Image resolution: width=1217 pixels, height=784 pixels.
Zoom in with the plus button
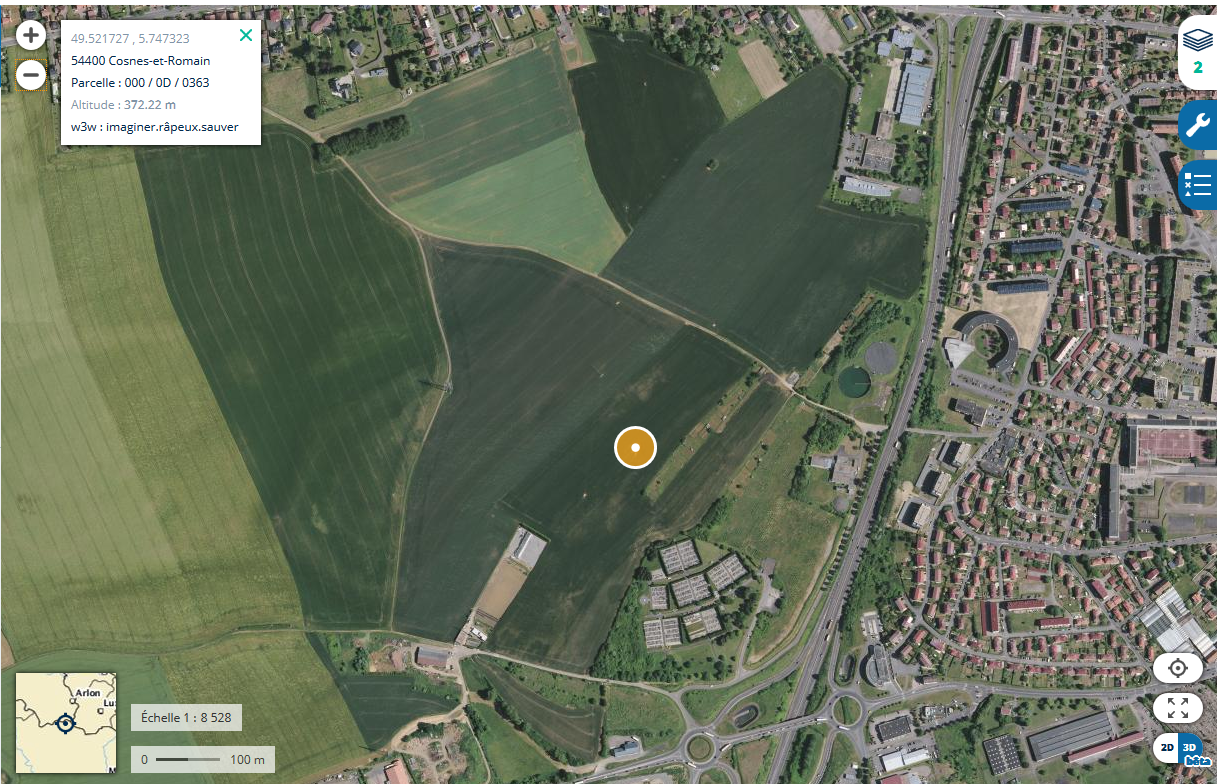pyautogui.click(x=31, y=36)
